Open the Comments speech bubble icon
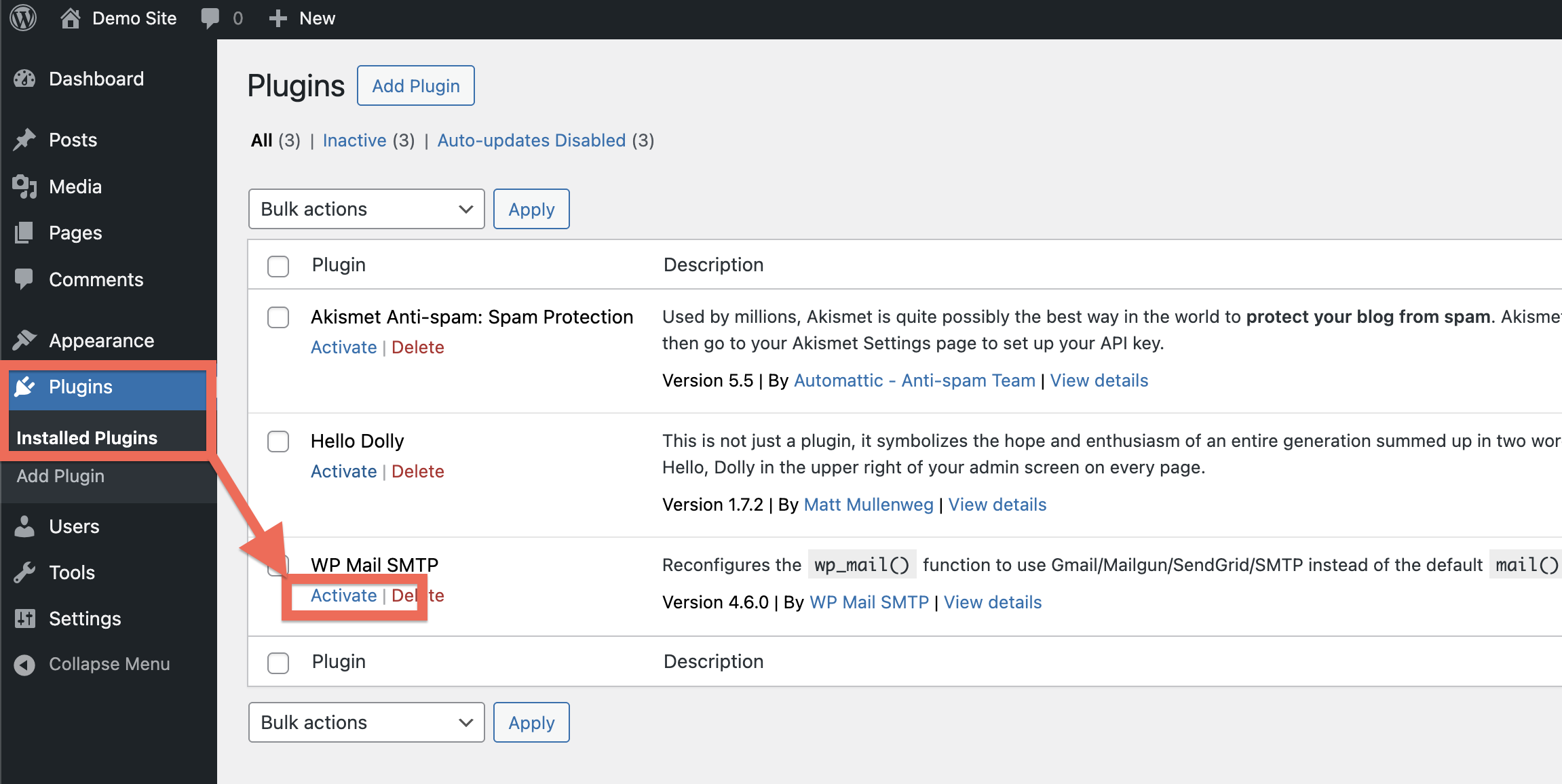 pyautogui.click(x=24, y=279)
